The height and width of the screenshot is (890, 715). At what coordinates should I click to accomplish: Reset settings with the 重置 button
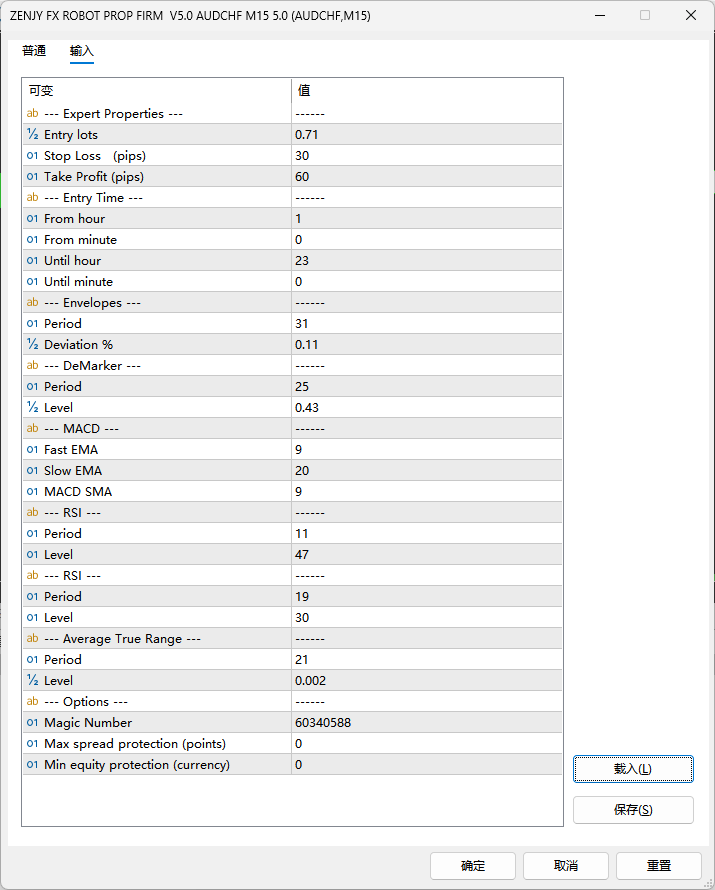pyautogui.click(x=659, y=866)
